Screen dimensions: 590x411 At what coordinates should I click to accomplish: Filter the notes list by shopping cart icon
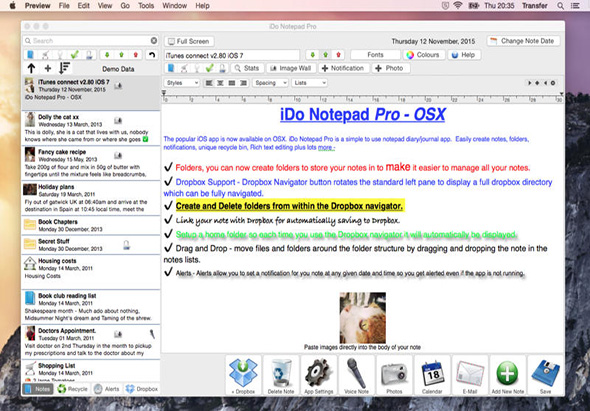click(46, 55)
